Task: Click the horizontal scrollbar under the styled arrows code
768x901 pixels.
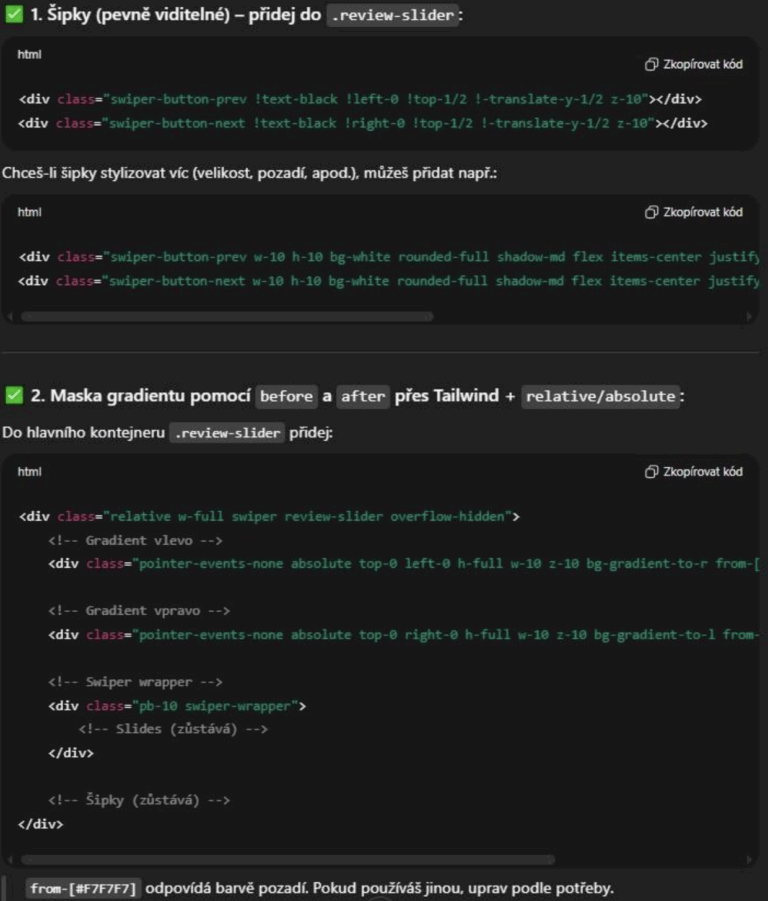Action: click(x=227, y=316)
